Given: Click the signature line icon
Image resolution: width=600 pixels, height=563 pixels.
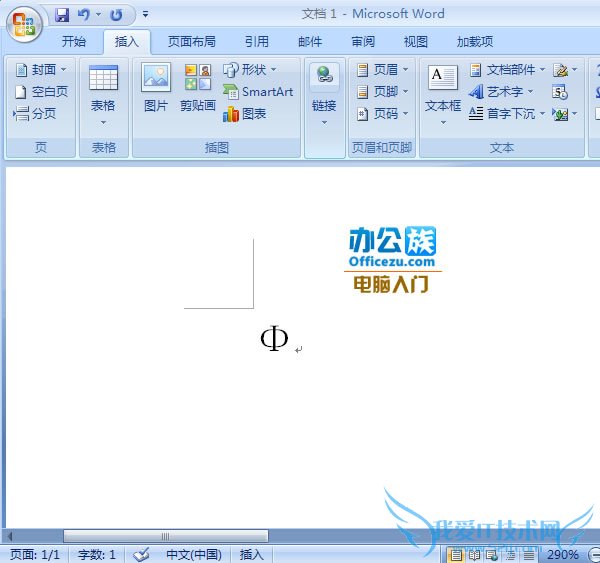Looking at the screenshot, I should 561,70.
